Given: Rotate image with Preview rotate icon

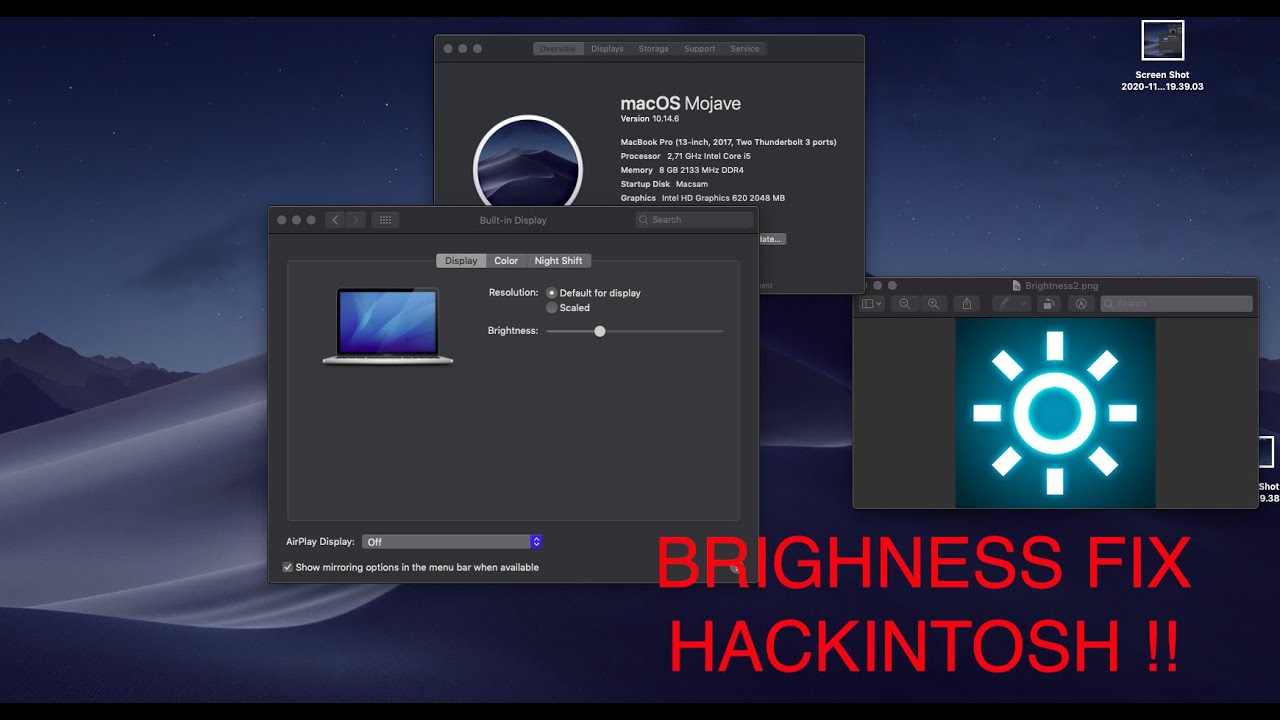Looking at the screenshot, I should click(1047, 303).
